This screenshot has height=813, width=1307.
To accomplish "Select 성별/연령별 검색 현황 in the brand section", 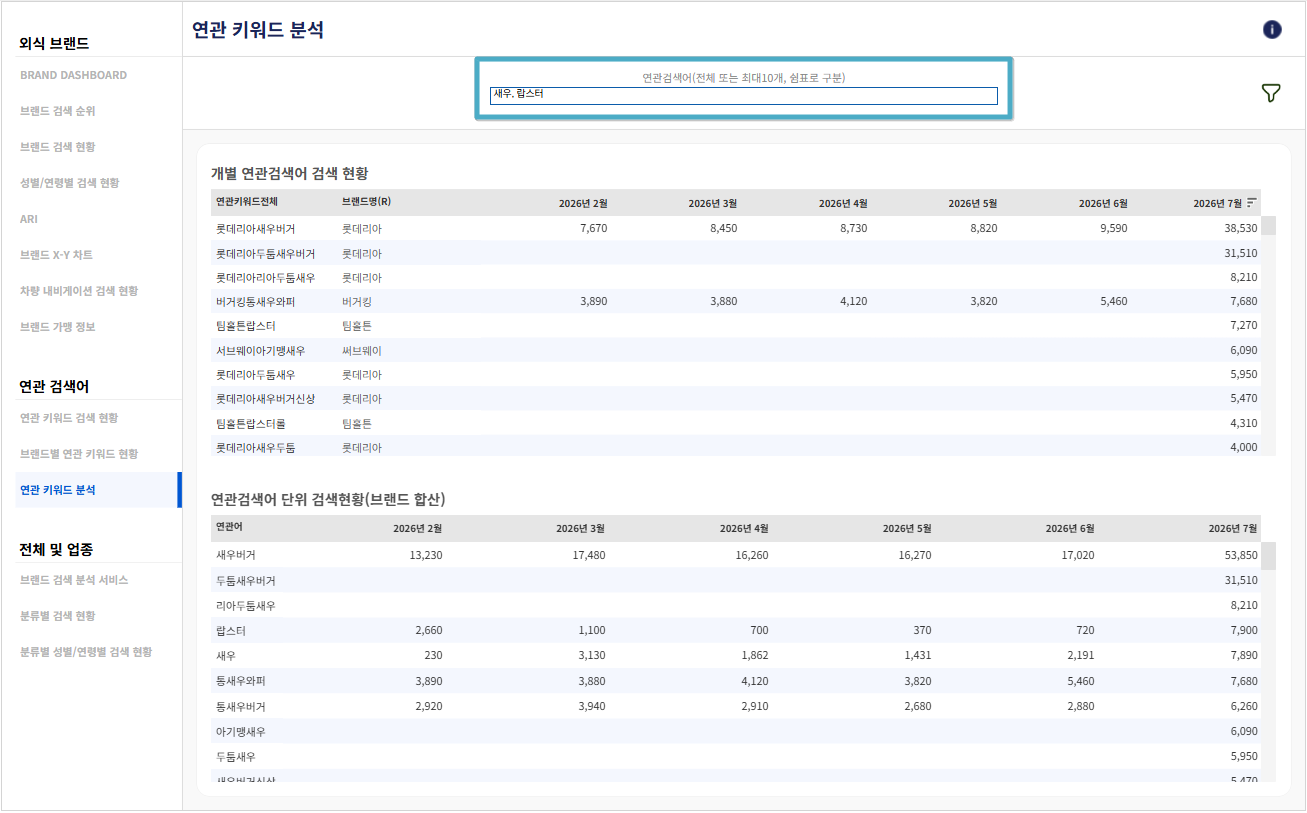I will 69,183.
